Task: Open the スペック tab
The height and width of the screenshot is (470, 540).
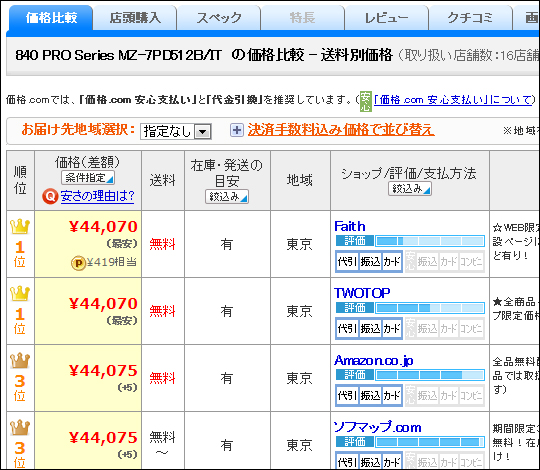Action: (x=219, y=18)
